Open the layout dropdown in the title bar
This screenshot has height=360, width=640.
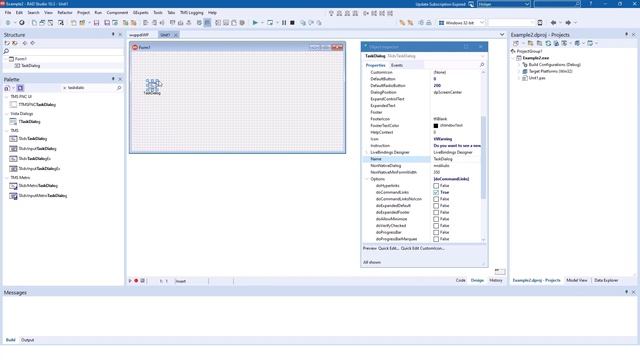527,4
